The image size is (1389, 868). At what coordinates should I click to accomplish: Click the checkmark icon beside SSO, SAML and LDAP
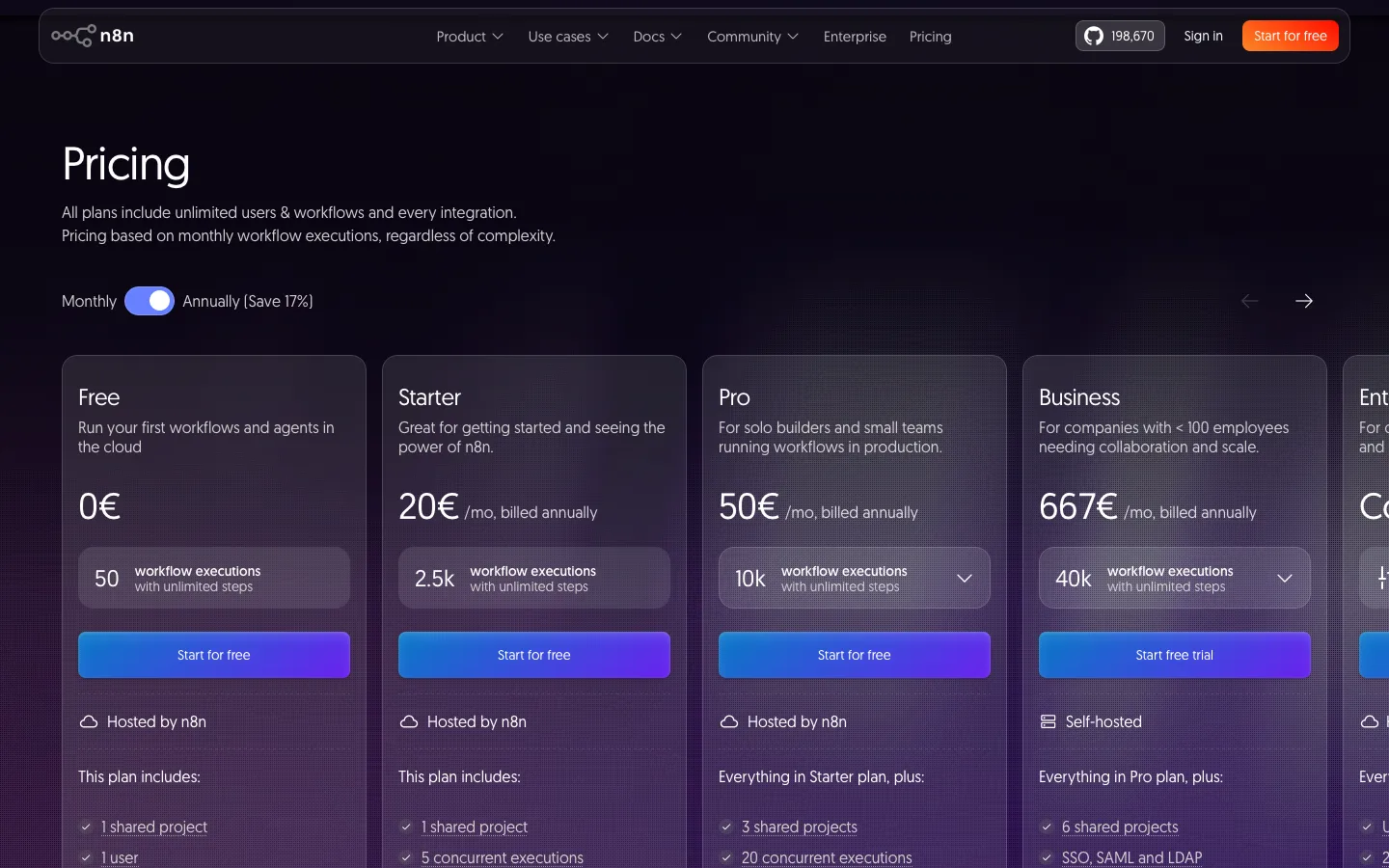(x=1047, y=857)
